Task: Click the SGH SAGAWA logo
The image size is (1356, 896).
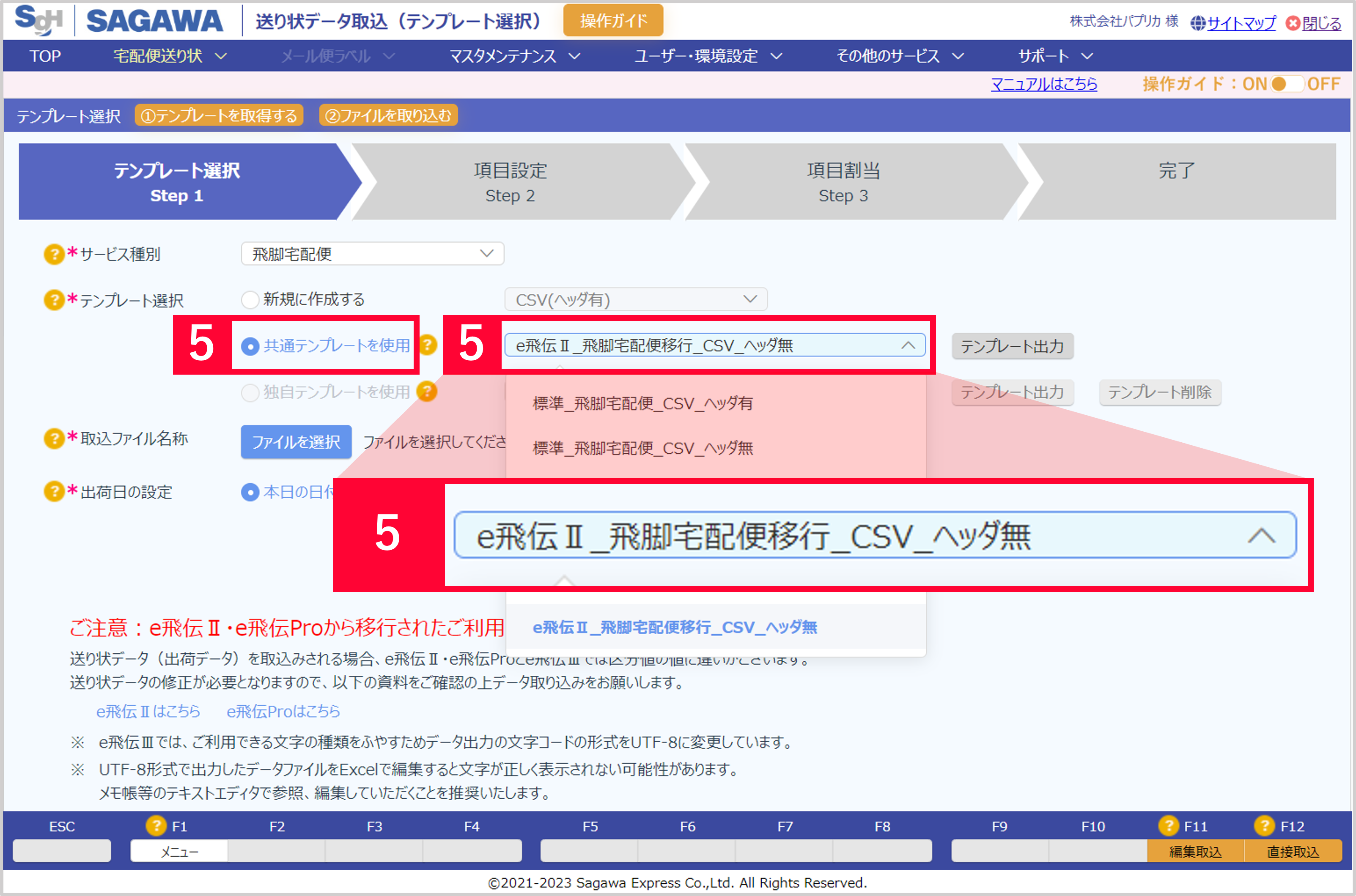Action: click(x=119, y=21)
